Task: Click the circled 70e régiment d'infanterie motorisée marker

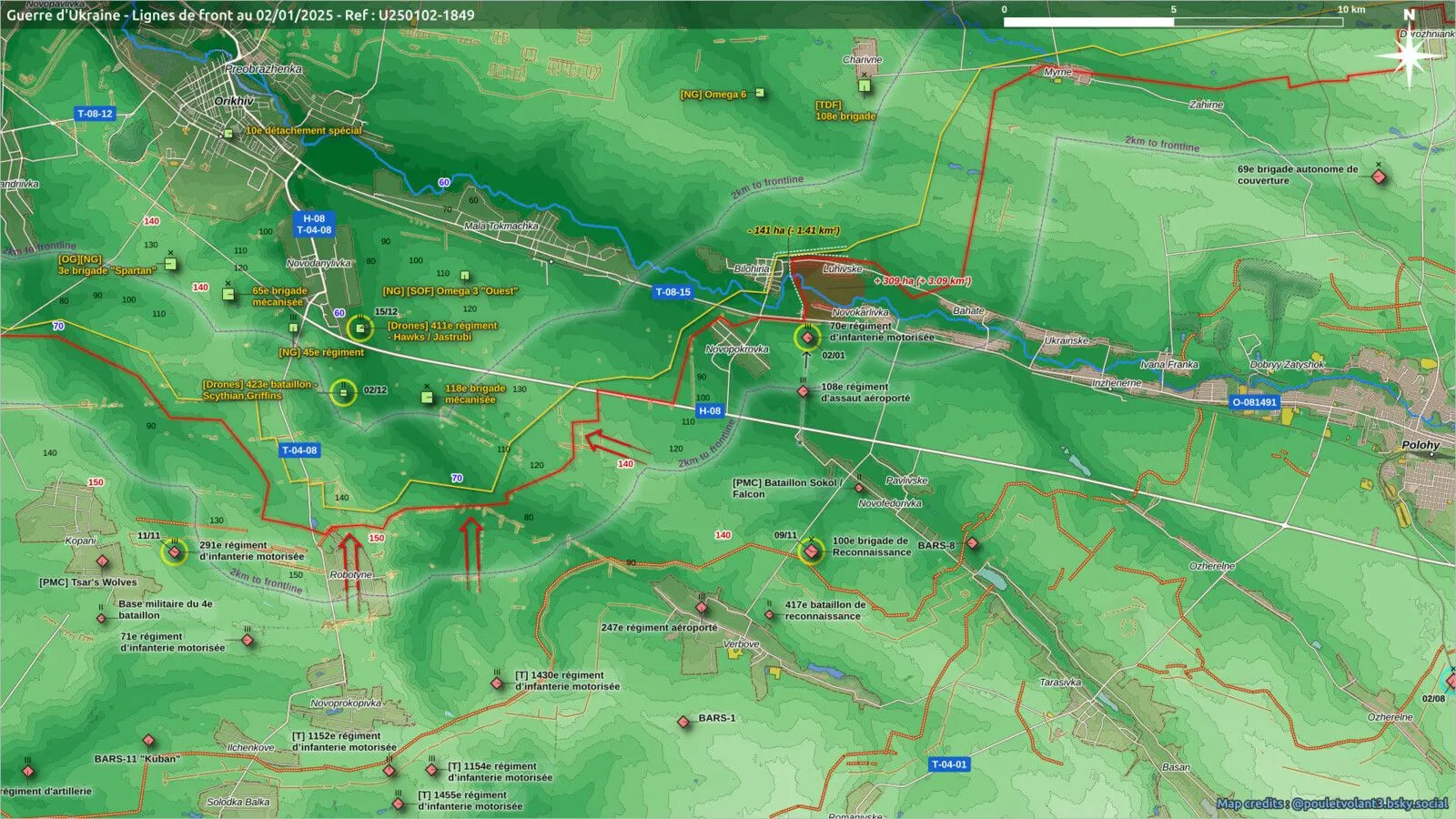Action: click(x=807, y=338)
